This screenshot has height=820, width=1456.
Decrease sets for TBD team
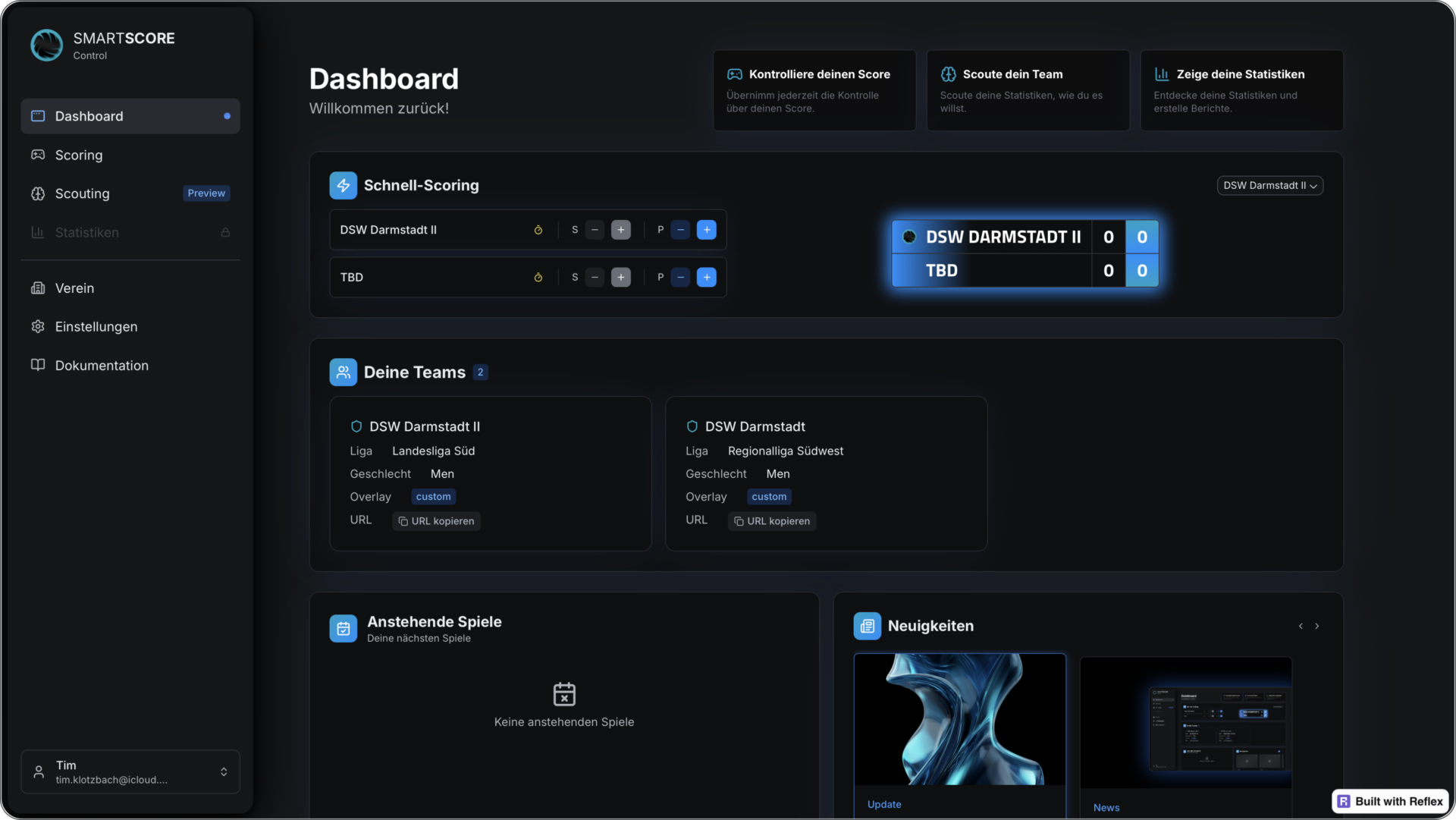coord(595,278)
